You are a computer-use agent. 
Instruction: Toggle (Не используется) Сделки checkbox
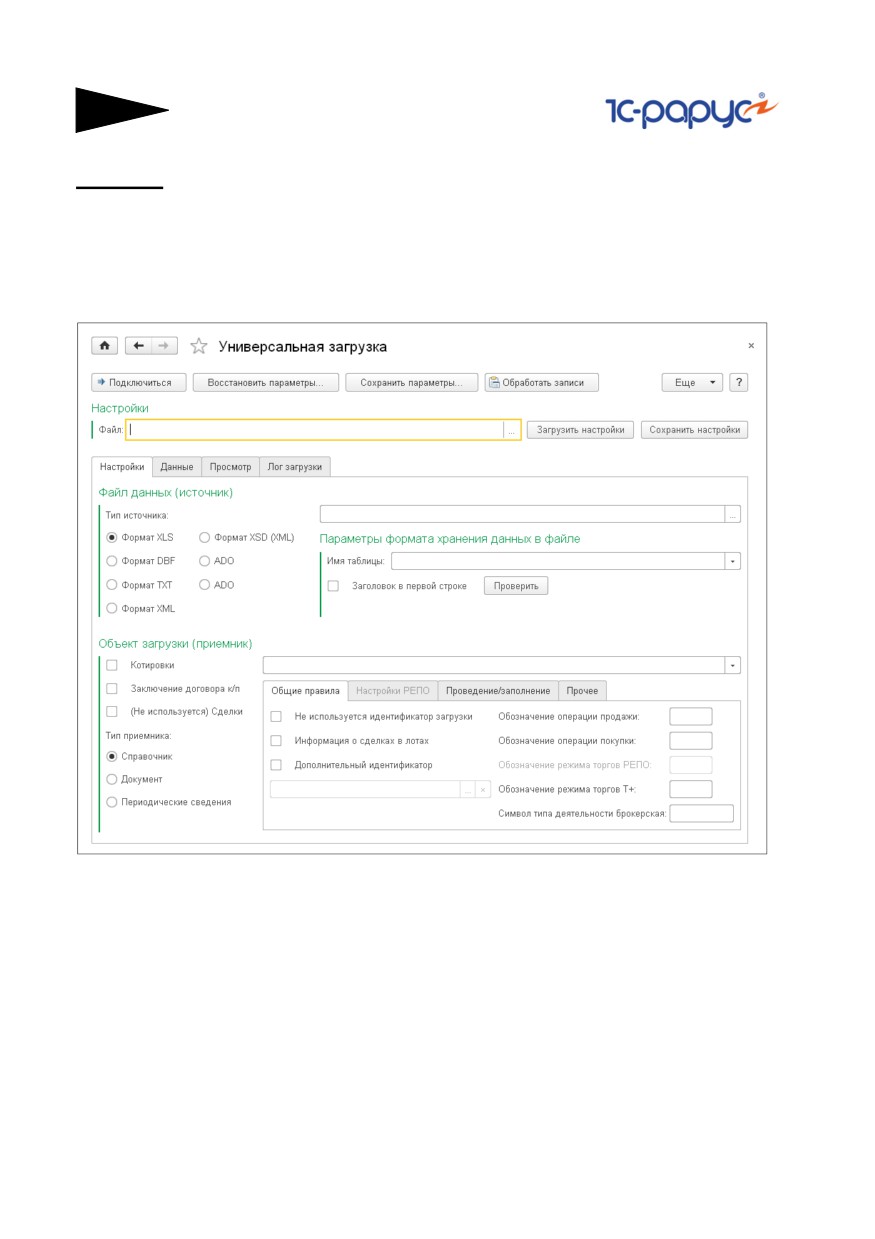click(112, 711)
